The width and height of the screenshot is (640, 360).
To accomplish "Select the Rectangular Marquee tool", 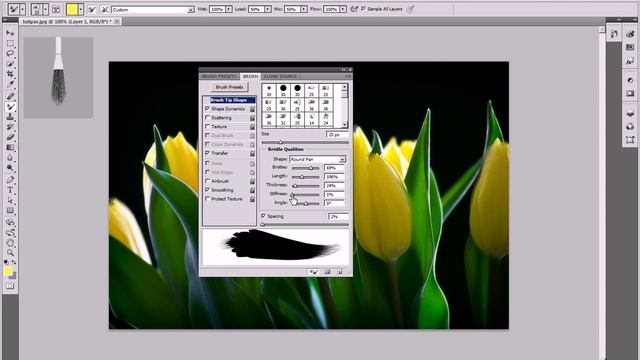I will (10, 43).
